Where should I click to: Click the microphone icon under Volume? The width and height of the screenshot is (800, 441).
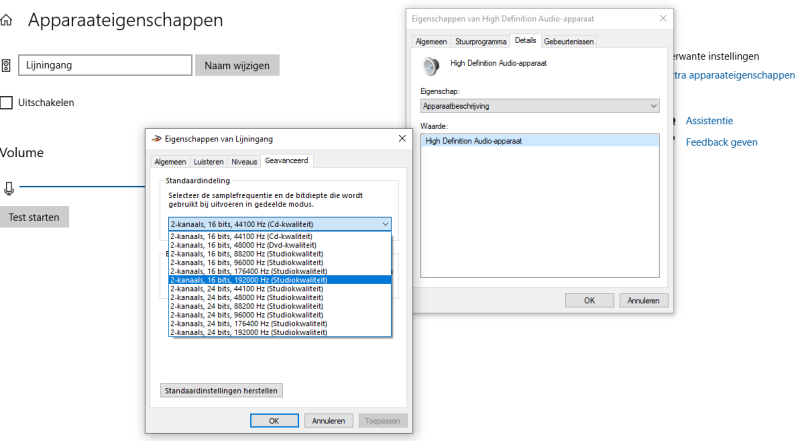pyautogui.click(x=9, y=188)
